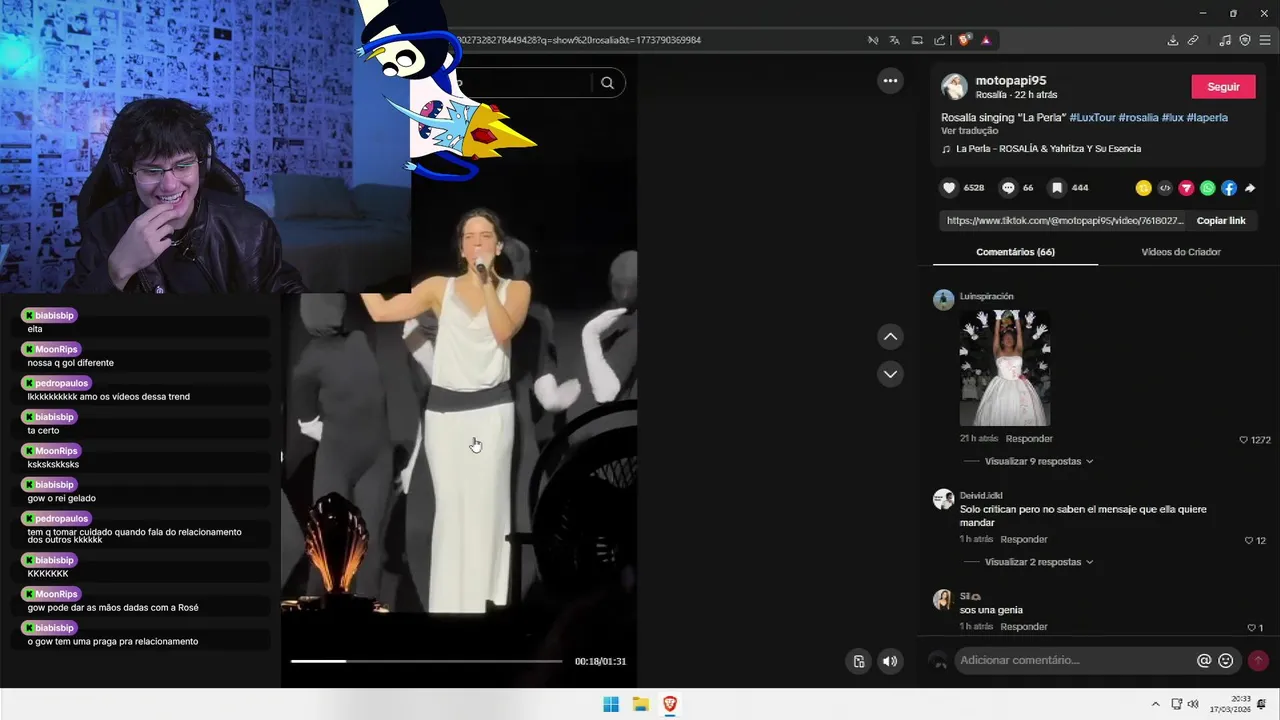Click the music note playlist icon in toolbar
Screen dimensions: 1280x720
tap(1225, 40)
